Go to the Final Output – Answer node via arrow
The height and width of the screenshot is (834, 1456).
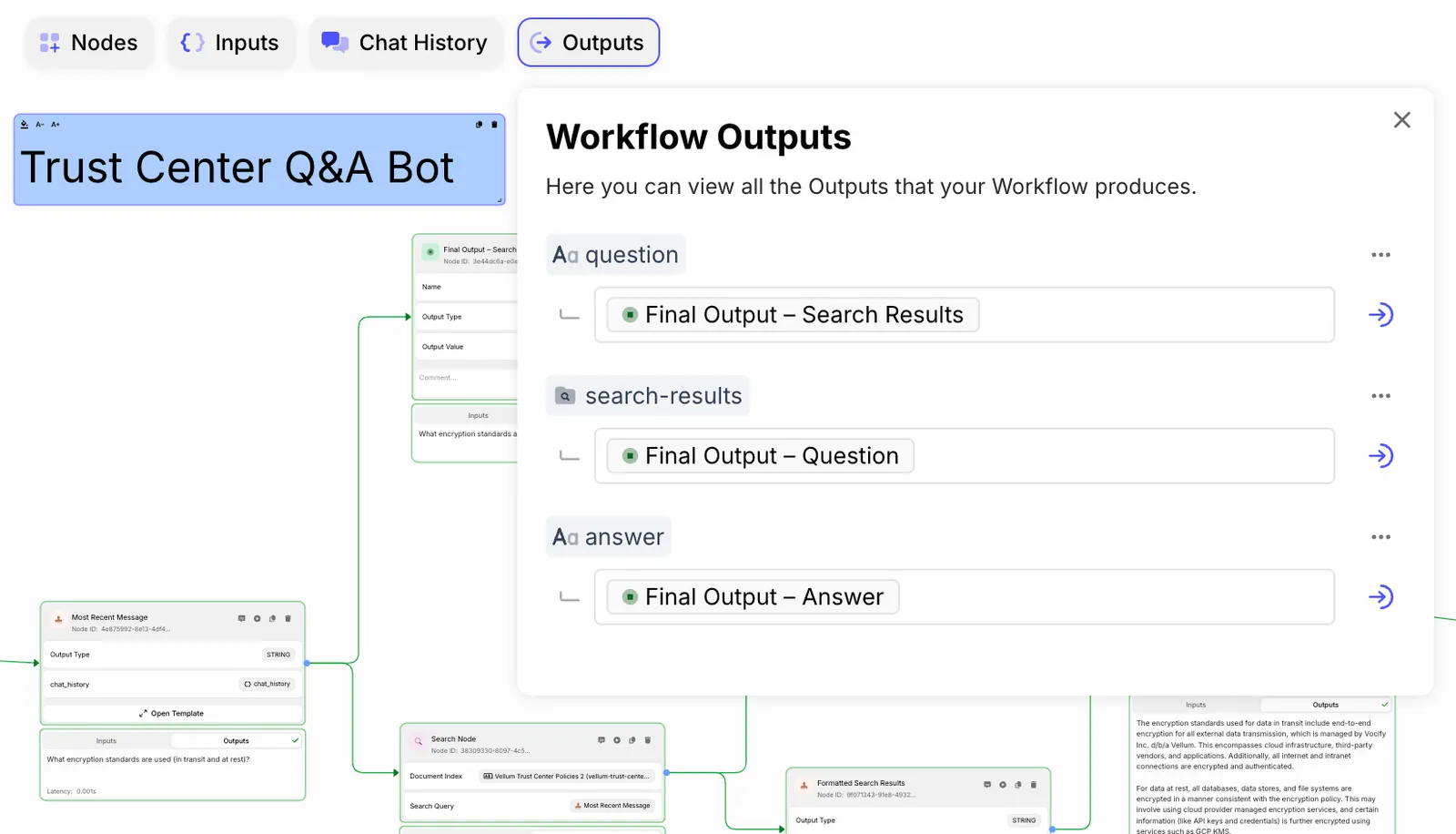point(1380,597)
